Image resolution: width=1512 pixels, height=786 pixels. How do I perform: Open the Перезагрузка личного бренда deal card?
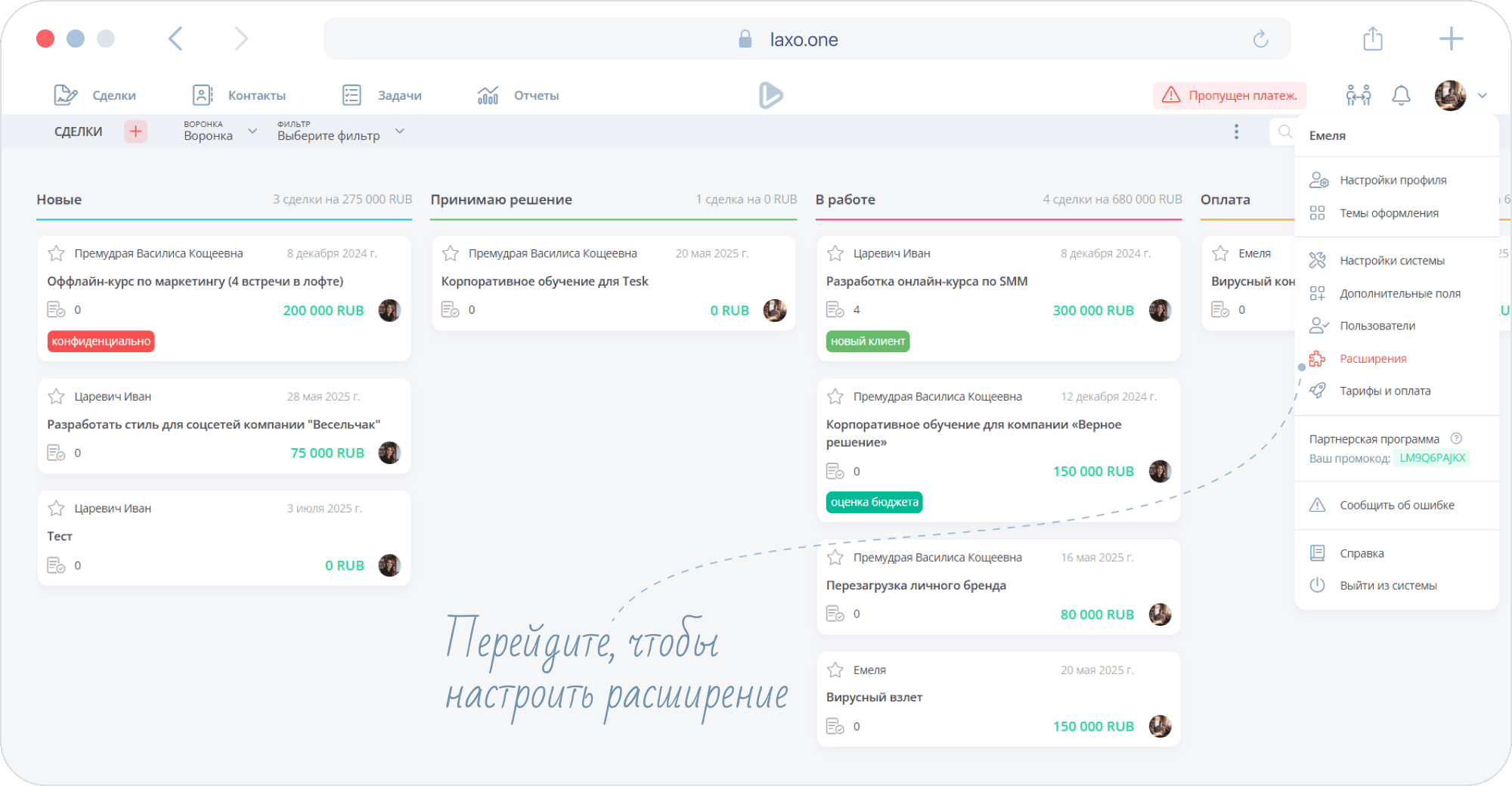pos(998,586)
